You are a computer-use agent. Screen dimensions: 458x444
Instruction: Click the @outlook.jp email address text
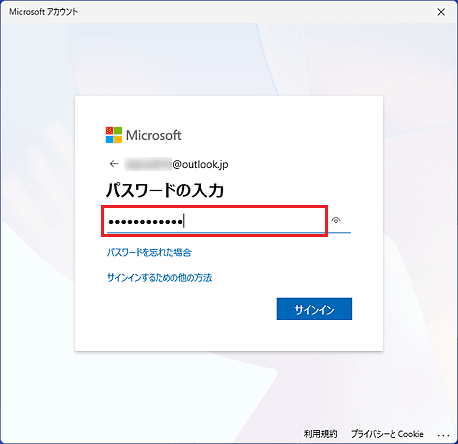click(x=200, y=164)
